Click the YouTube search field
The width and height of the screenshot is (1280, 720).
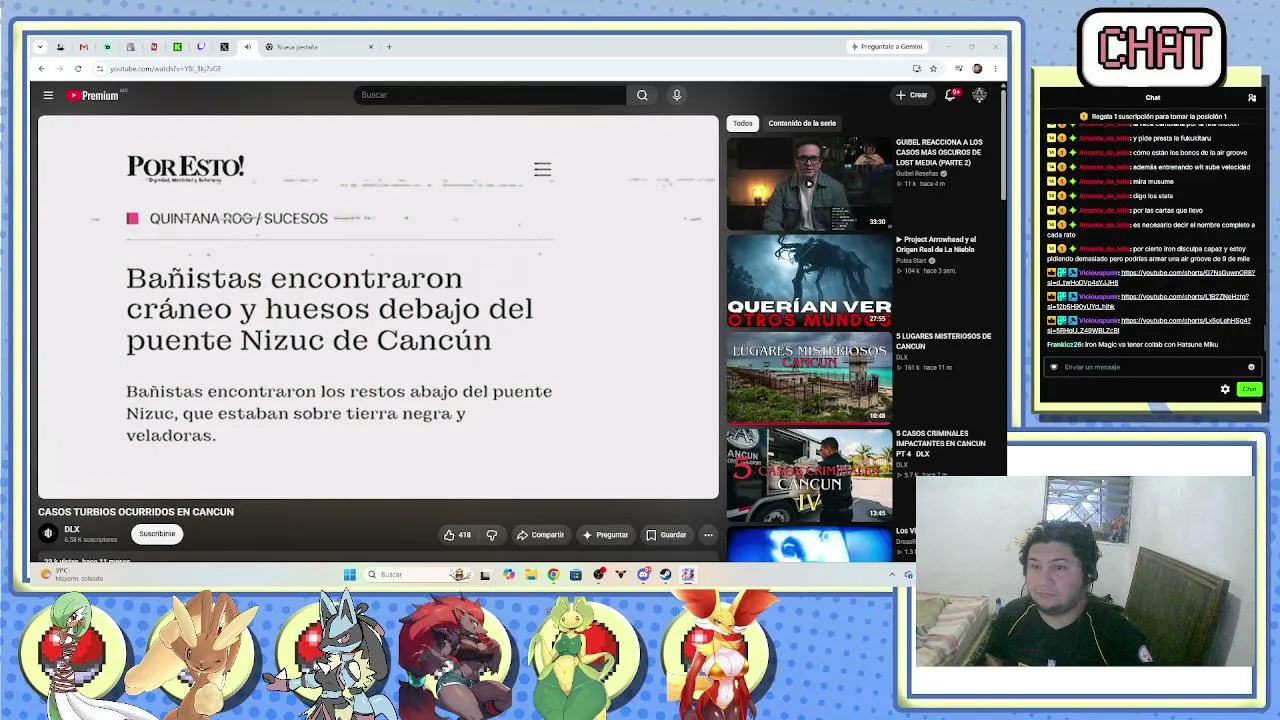pyautogui.click(x=490, y=95)
